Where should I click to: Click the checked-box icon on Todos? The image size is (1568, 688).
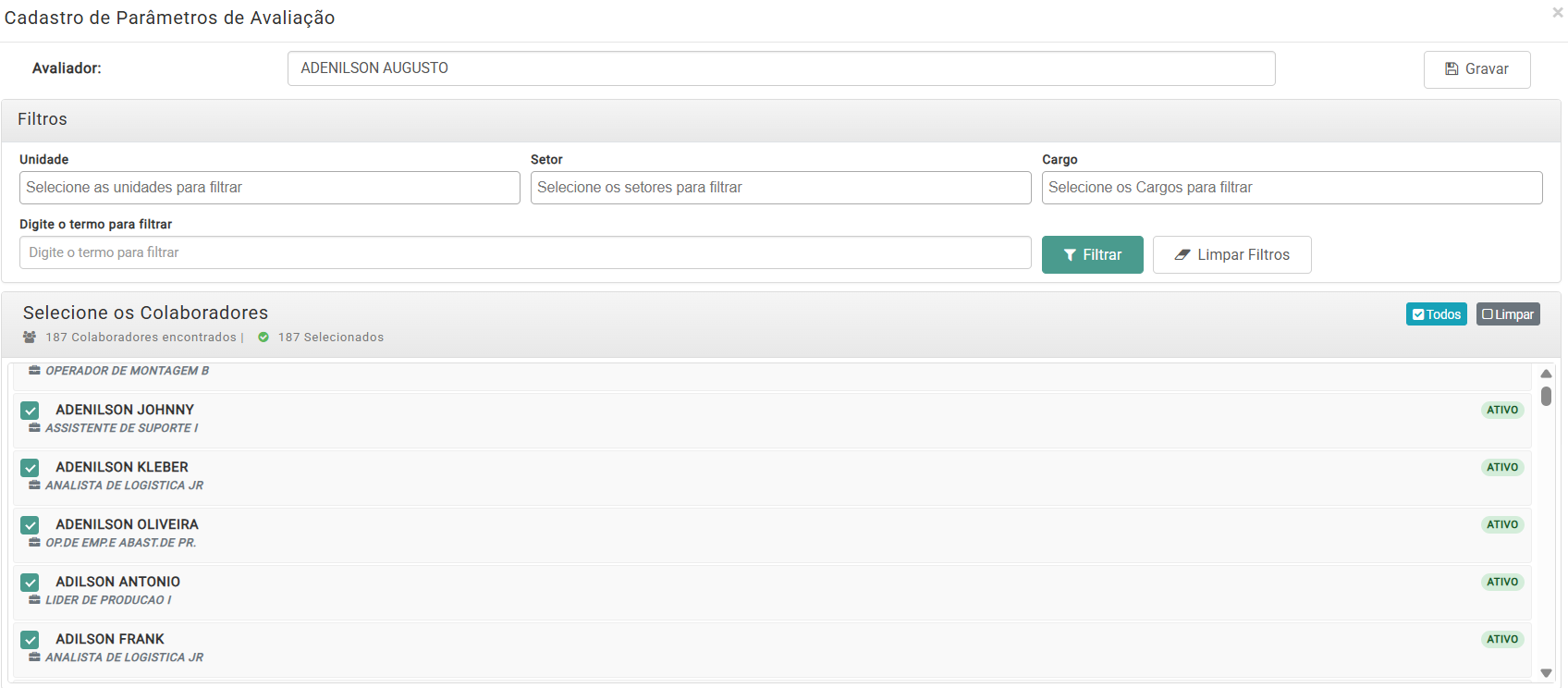tap(1418, 314)
